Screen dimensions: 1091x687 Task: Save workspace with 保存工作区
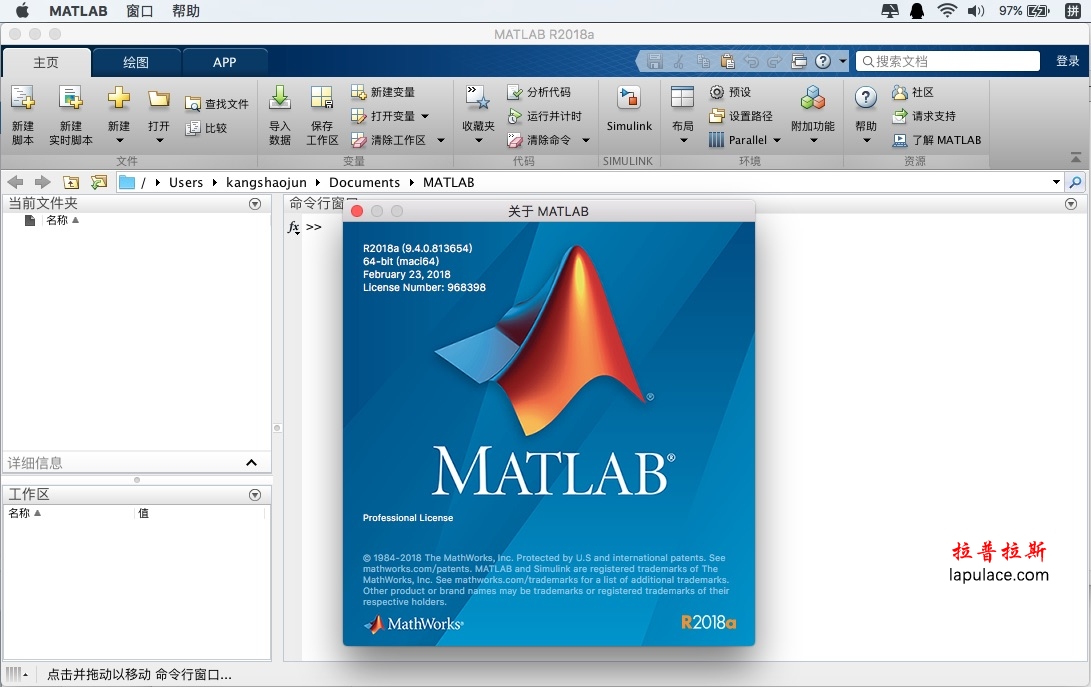pos(322,115)
